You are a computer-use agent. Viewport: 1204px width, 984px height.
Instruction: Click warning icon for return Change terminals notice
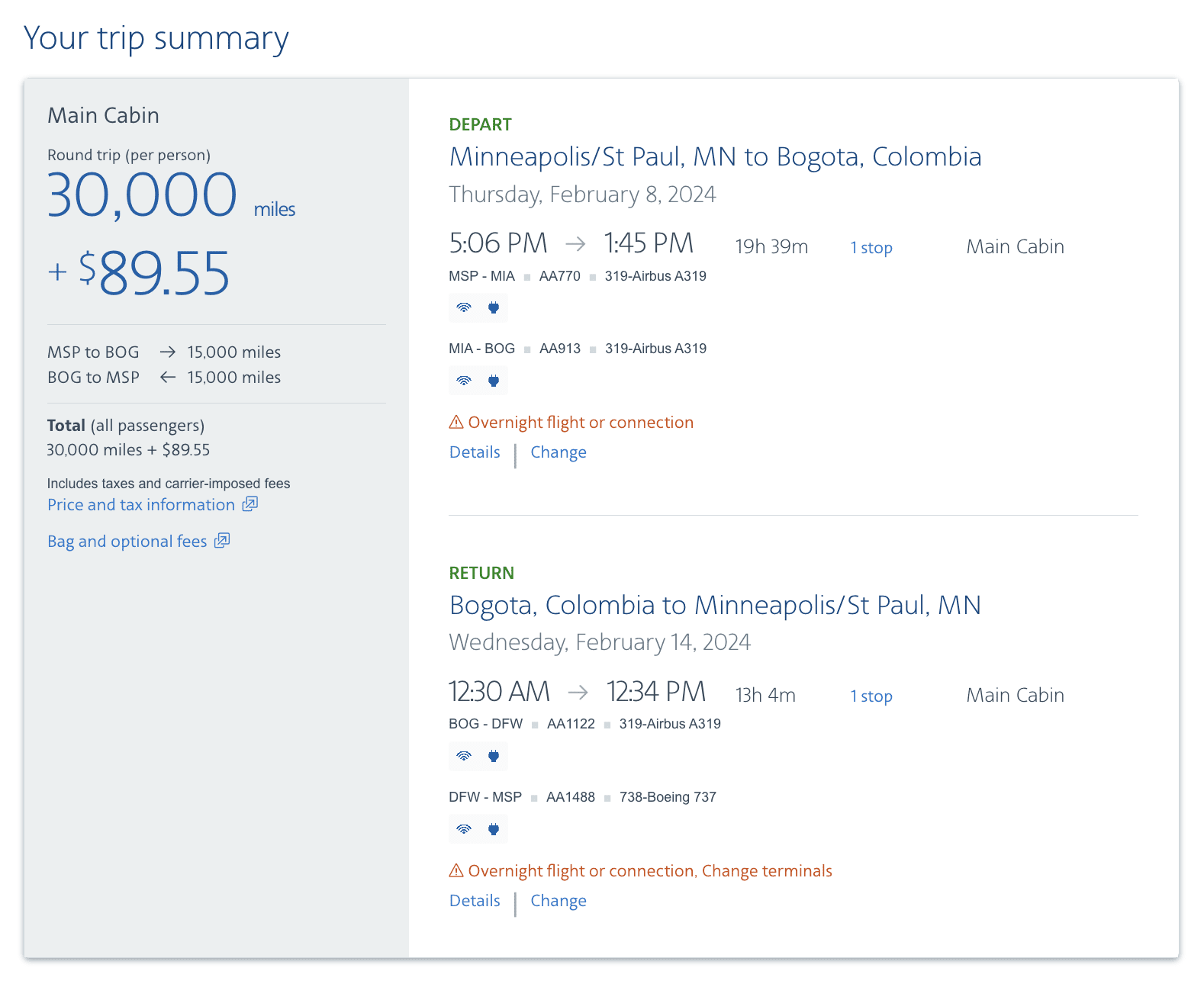[x=456, y=870]
